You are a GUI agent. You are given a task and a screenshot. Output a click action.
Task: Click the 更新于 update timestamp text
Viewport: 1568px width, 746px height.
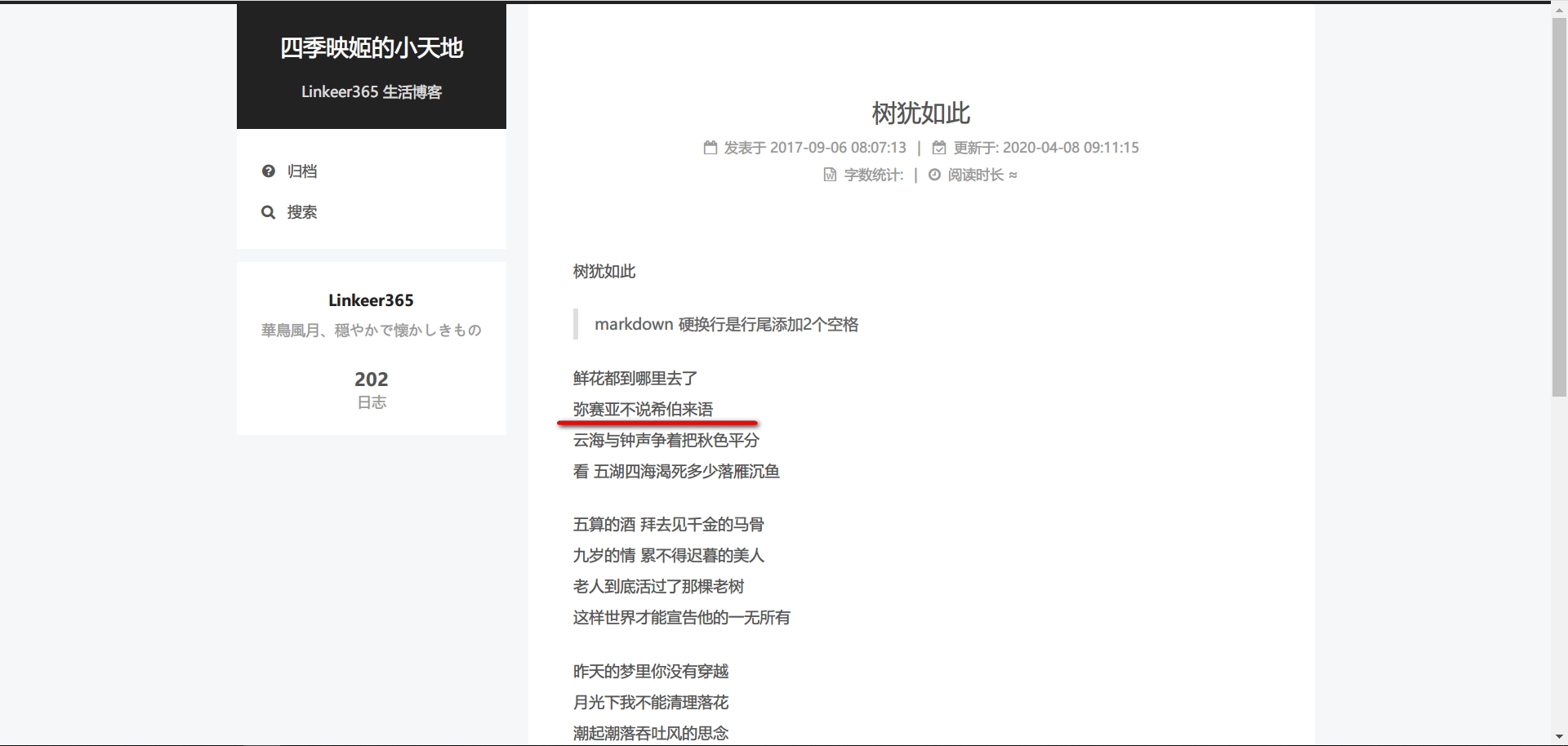[1045, 148]
